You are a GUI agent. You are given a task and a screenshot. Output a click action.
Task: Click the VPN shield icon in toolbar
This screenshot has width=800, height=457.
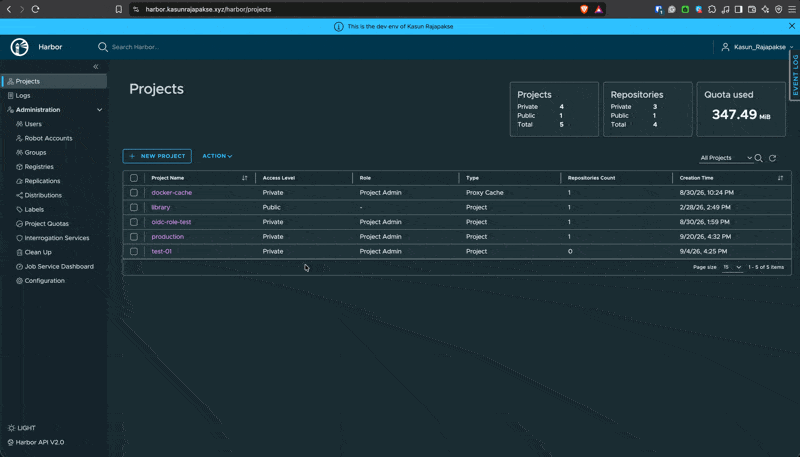779,9
